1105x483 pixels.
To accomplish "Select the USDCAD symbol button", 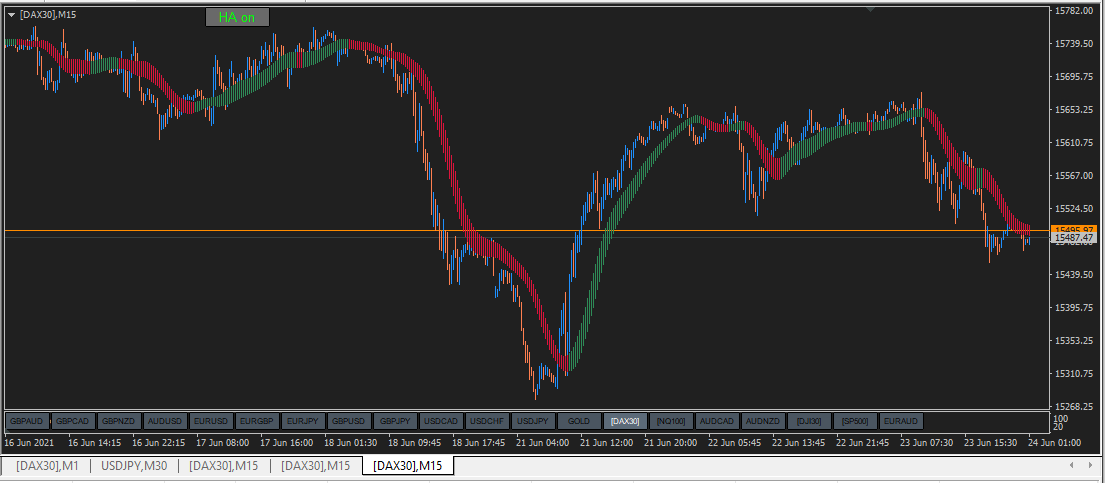I will pyautogui.click(x=442, y=422).
